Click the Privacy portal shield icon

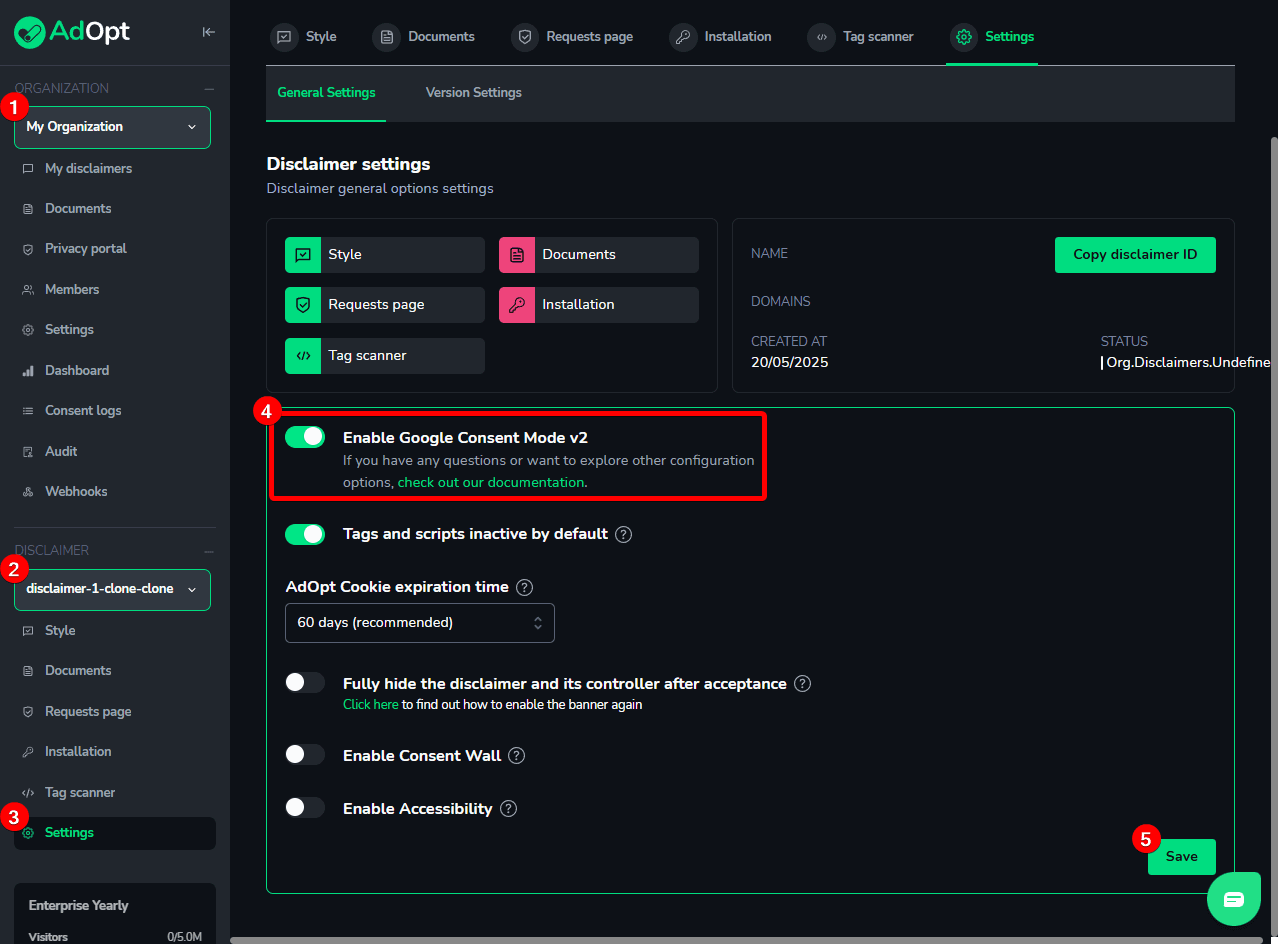(28, 249)
